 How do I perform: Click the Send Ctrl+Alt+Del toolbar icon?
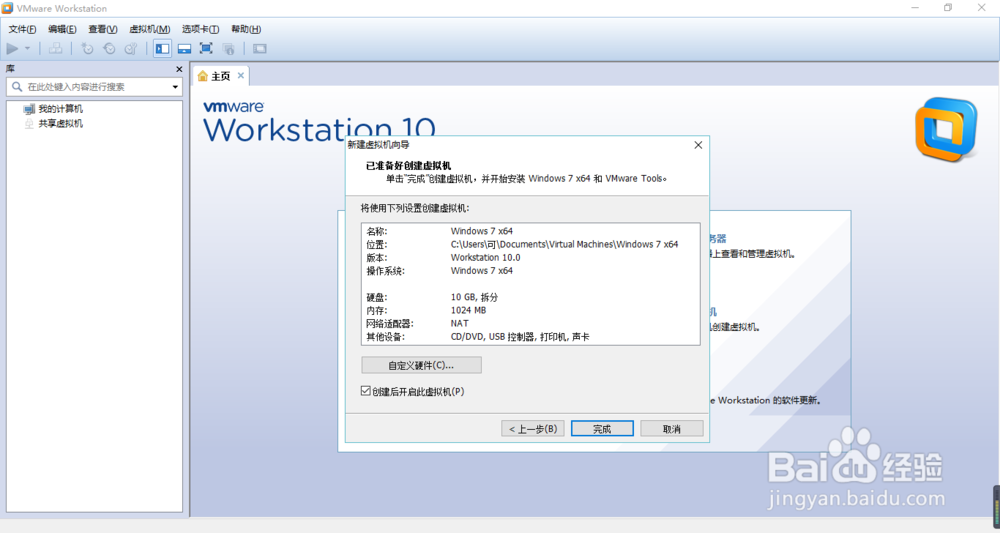(56, 48)
